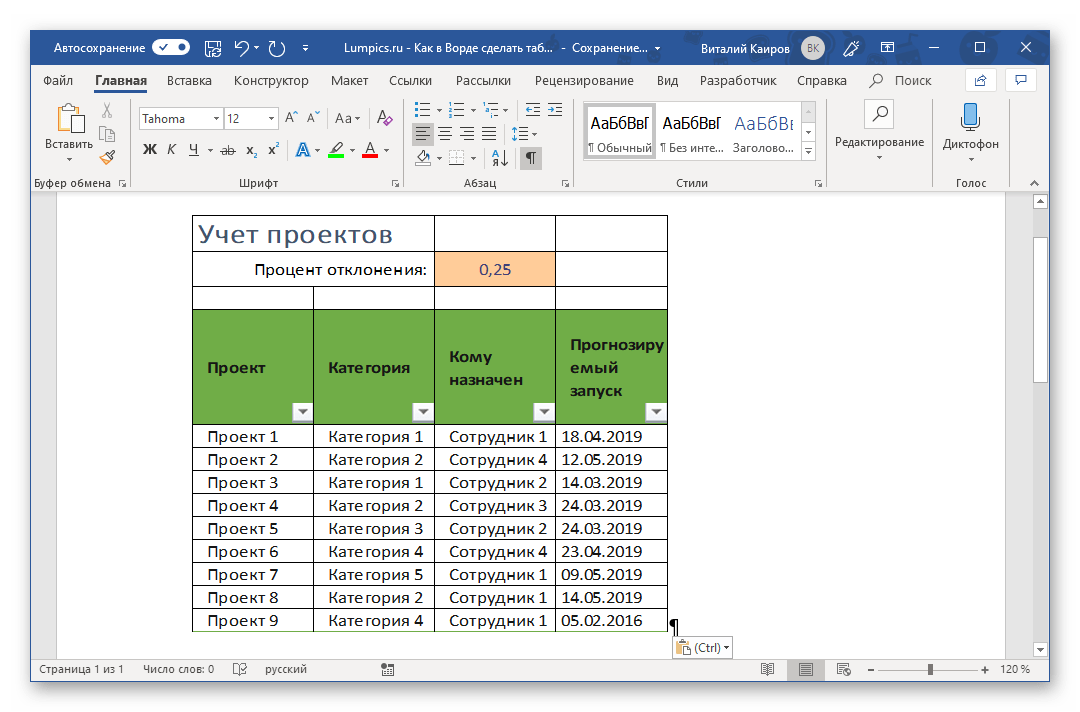Click the borders icon
This screenshot has height=712, width=1080.
coord(456,158)
